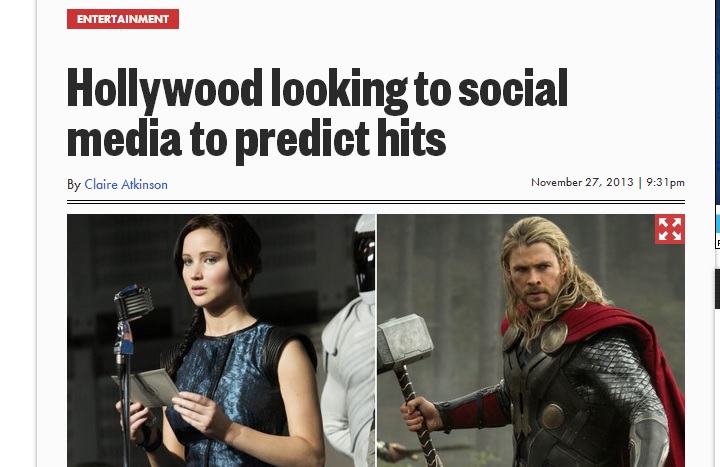720x467 pixels.
Task: Open author Claire Atkinson's page
Action: [x=126, y=185]
